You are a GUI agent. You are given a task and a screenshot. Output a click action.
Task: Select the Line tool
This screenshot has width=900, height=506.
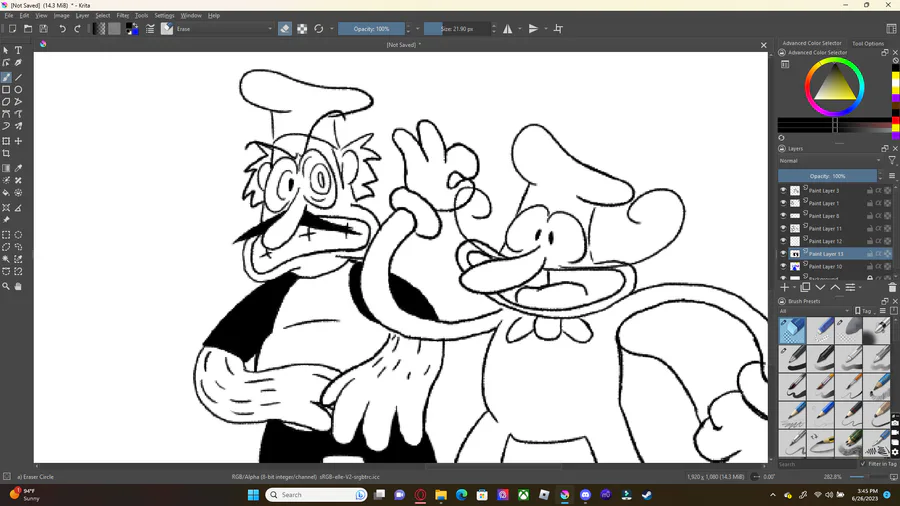(18, 77)
